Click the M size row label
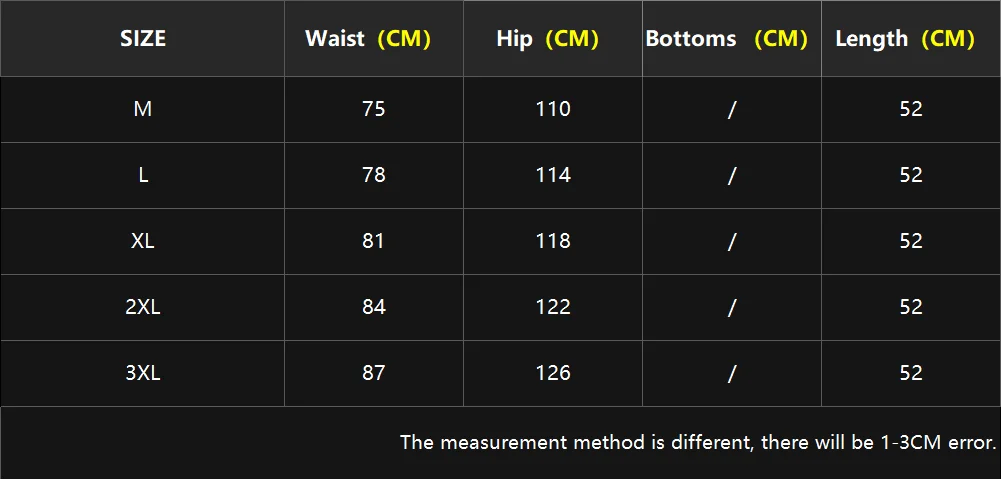The width and height of the screenshot is (1001, 480). tap(143, 109)
